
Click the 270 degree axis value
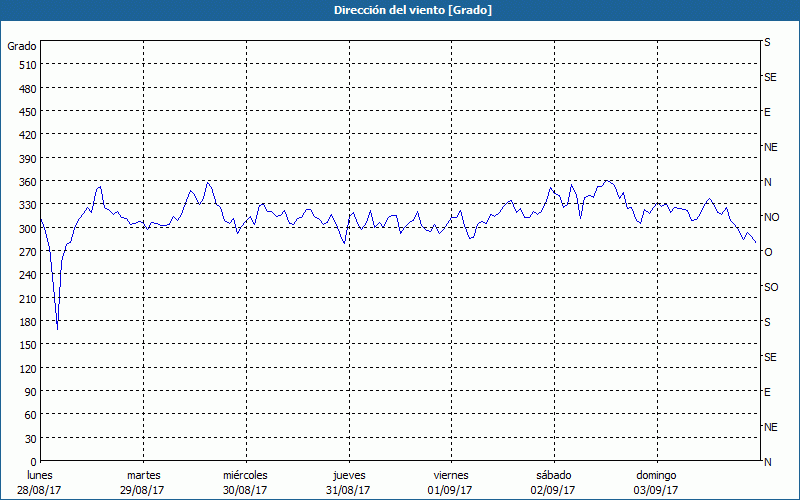[27, 252]
